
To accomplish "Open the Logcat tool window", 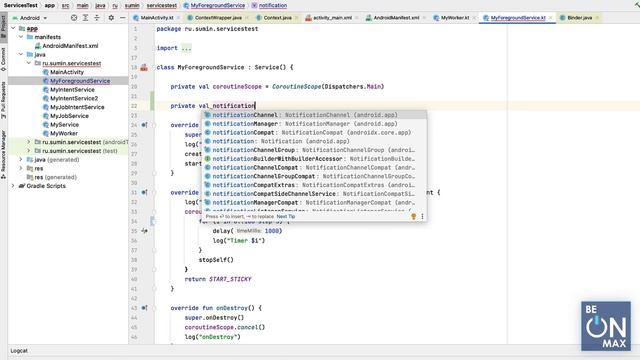I will [19, 351].
